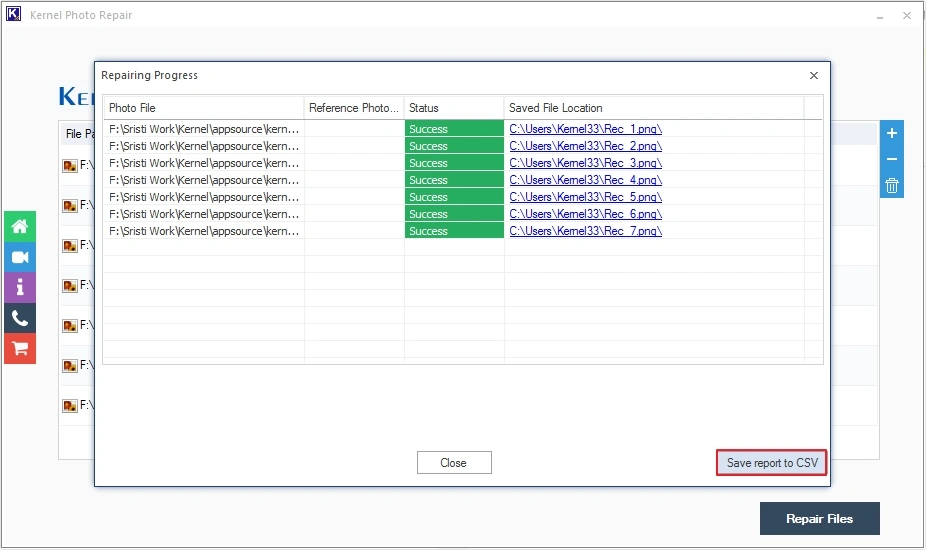Click the plus add file icon
The height and width of the screenshot is (550, 926).
pos(892,134)
